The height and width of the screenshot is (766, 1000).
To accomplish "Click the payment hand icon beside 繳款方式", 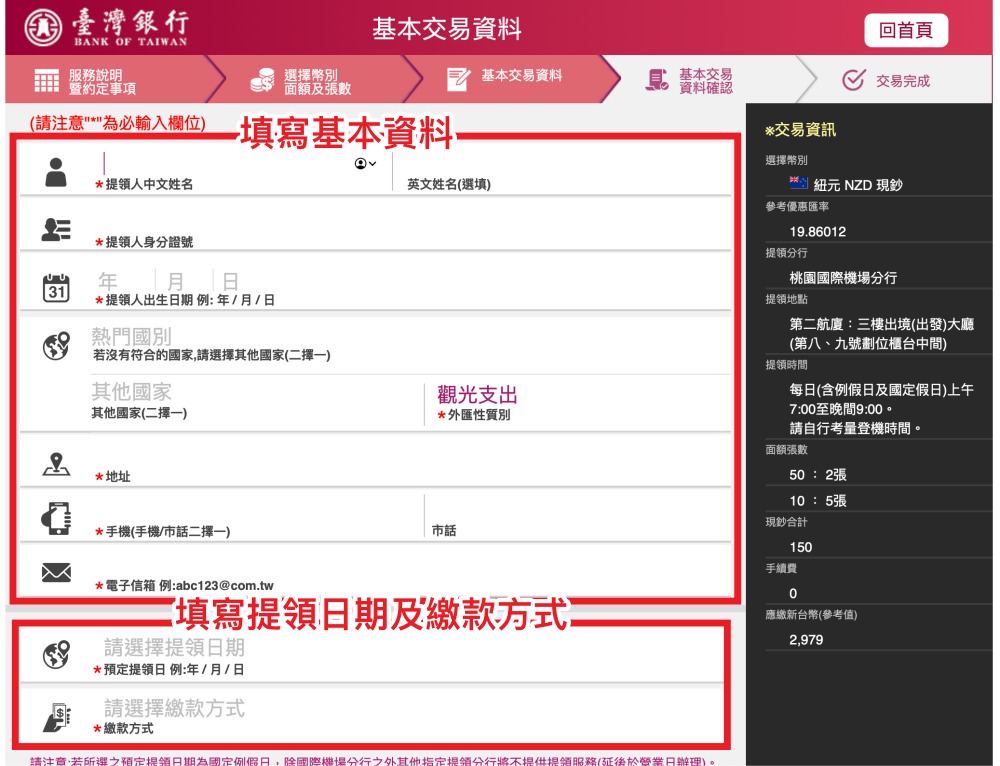I will click(x=56, y=717).
